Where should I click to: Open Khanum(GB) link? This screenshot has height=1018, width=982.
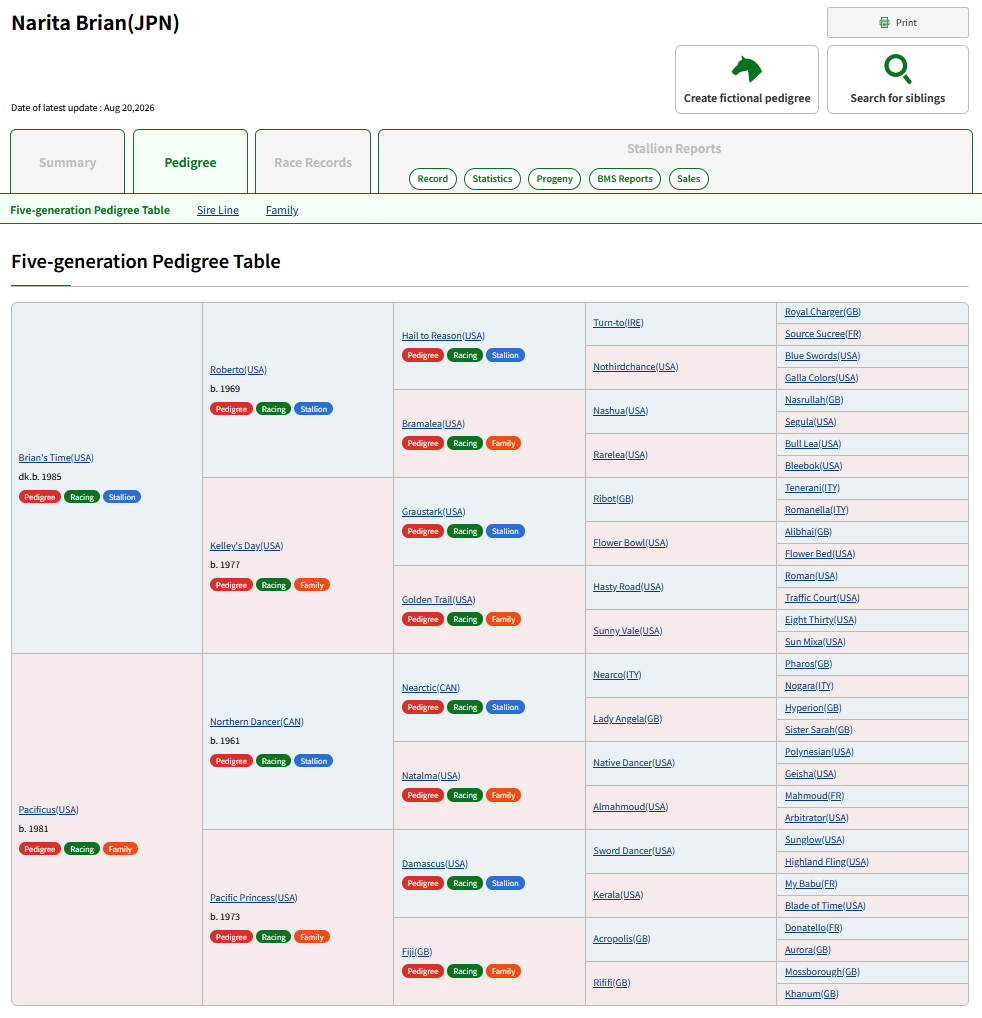(811, 993)
